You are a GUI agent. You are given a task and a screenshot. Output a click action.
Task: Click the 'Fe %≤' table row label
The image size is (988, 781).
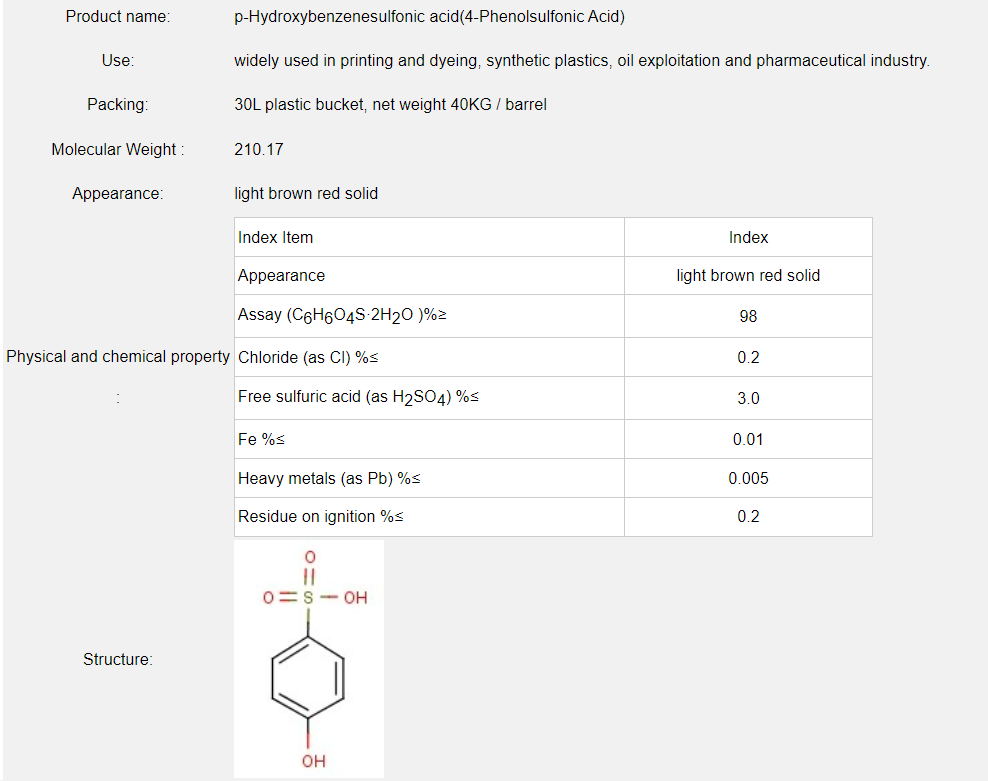262,440
